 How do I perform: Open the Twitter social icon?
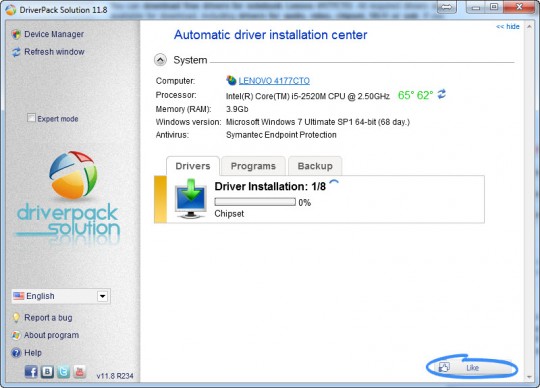[63, 372]
